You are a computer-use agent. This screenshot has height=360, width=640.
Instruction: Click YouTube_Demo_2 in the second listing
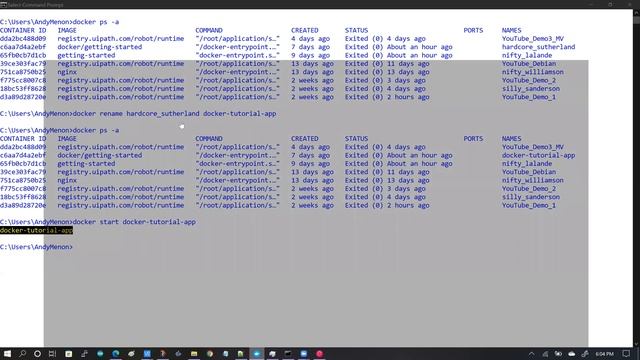coord(529,189)
